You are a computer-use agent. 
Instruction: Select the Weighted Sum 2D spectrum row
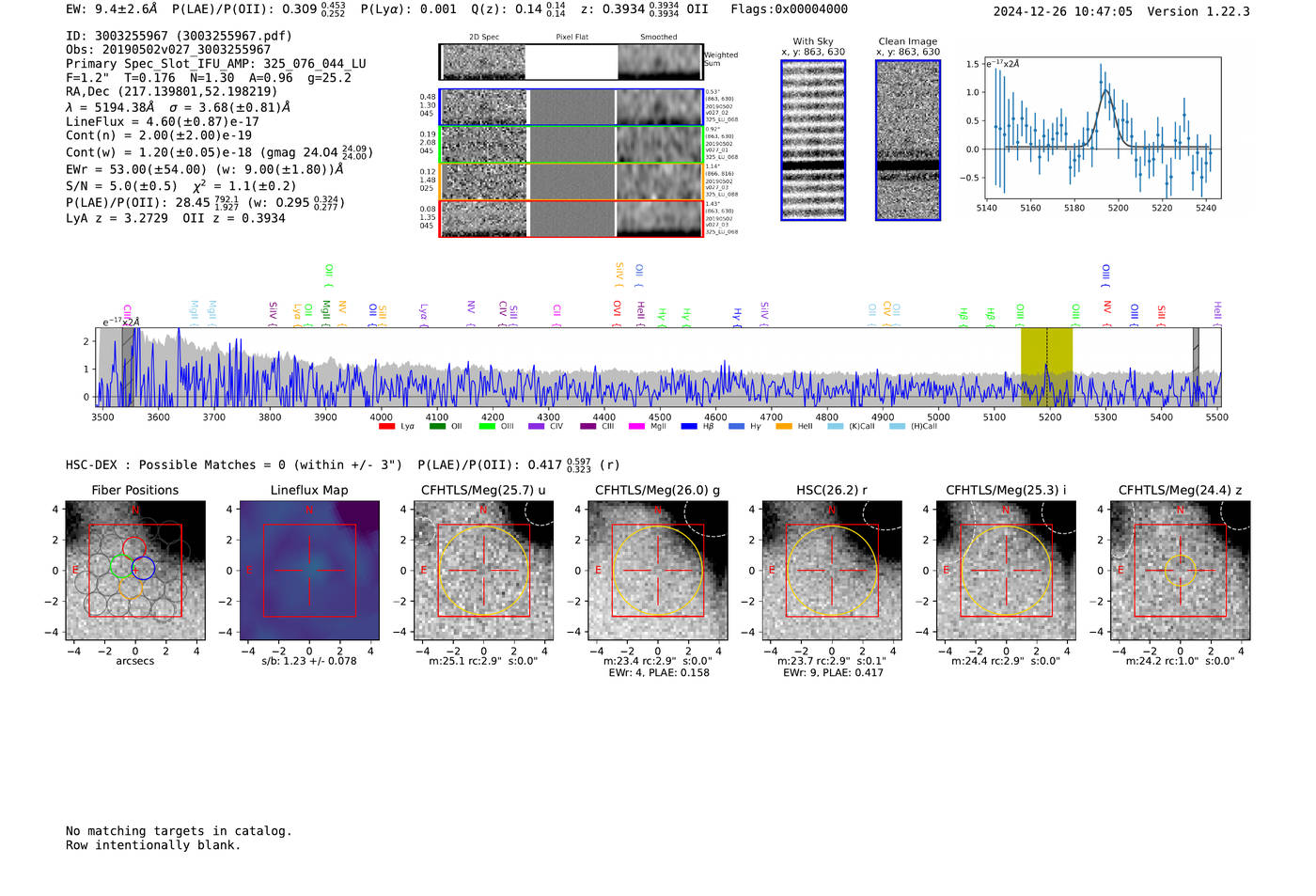point(572,62)
